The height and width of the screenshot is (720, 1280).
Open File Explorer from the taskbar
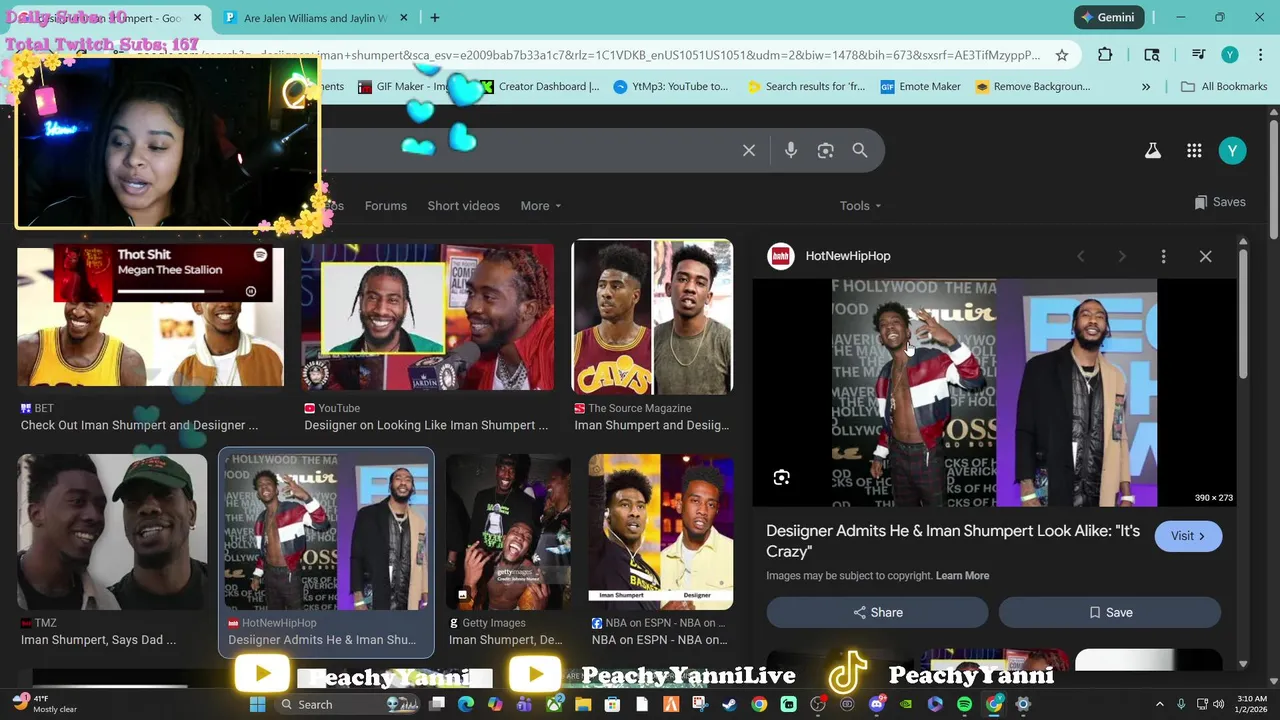pos(583,704)
